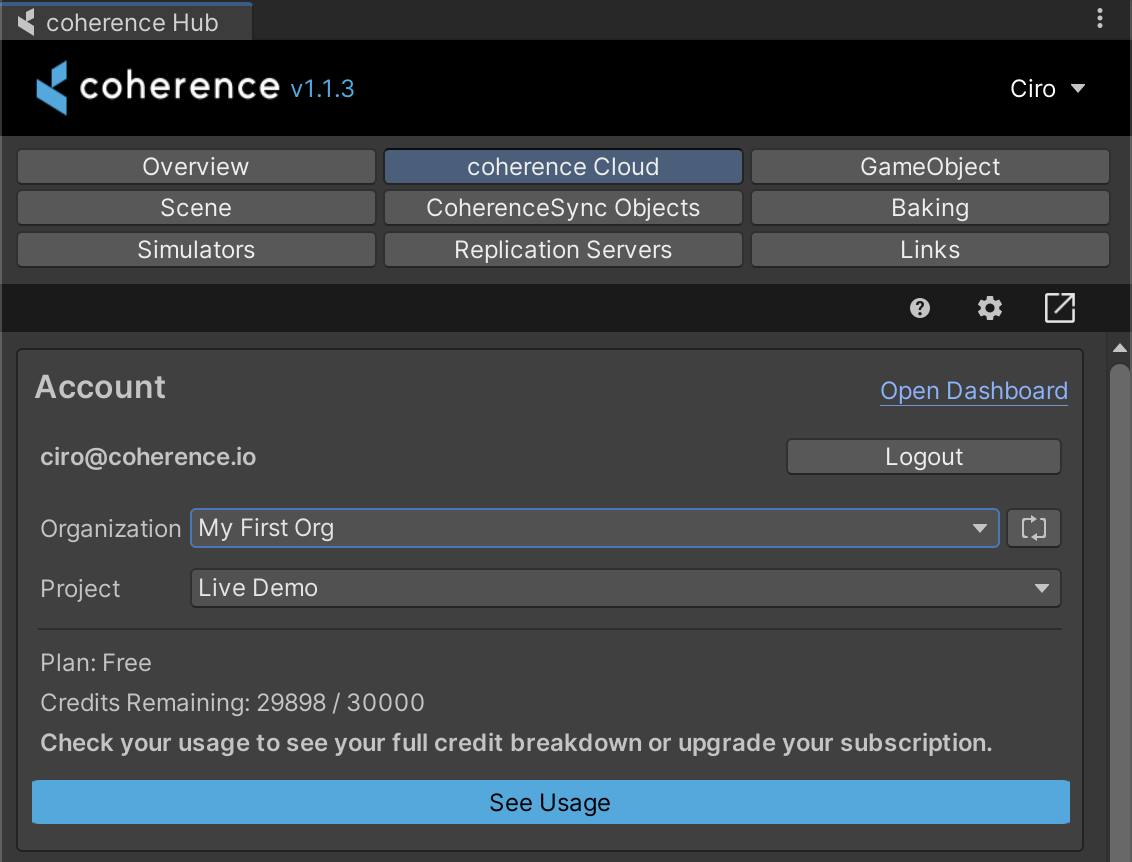The height and width of the screenshot is (862, 1132).
Task: Click the pop-out external window icon
Action: (1059, 308)
